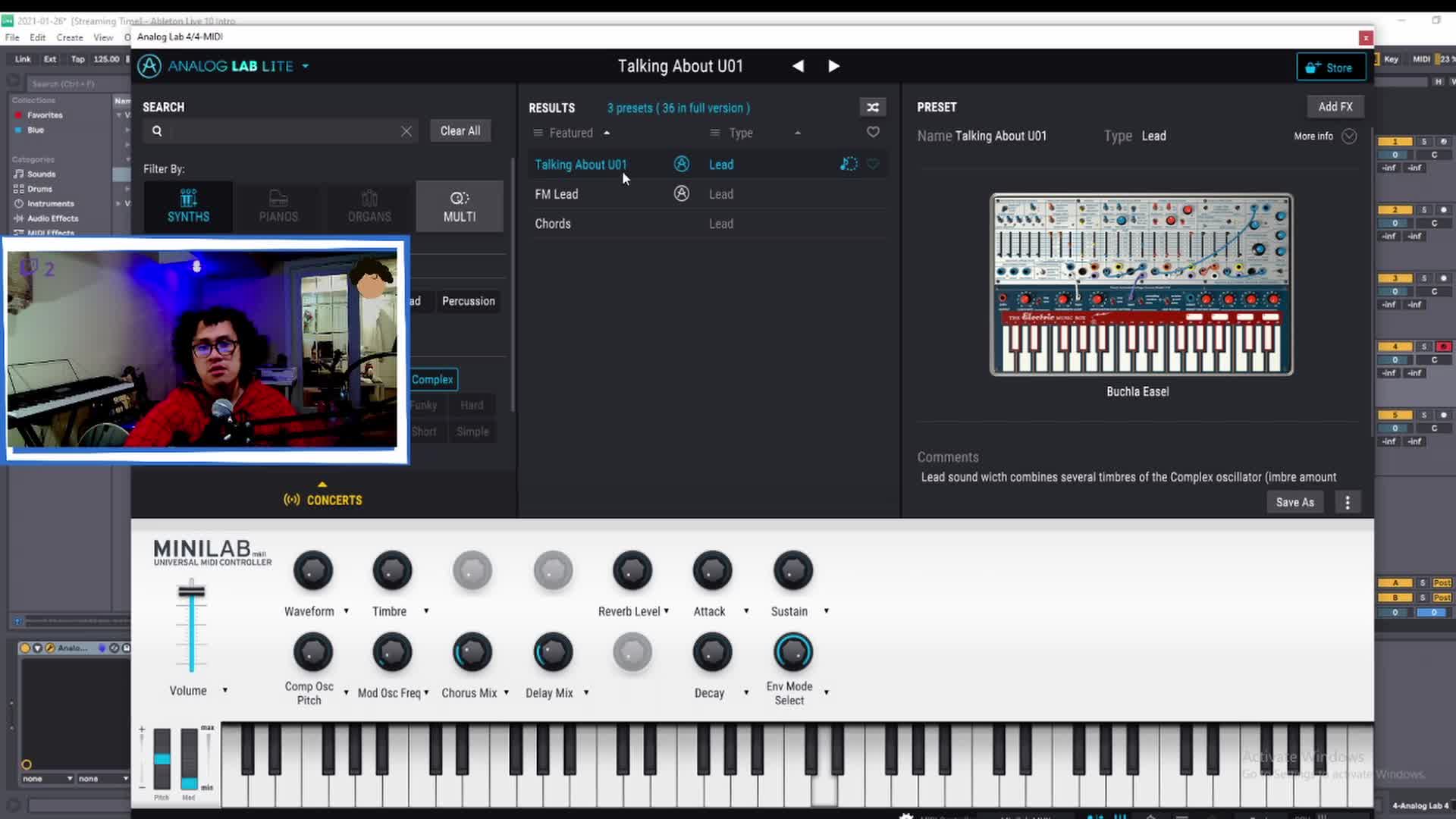Adjust the Chorus Mix knob
Image resolution: width=1456 pixels, height=819 pixels.
[x=472, y=652]
